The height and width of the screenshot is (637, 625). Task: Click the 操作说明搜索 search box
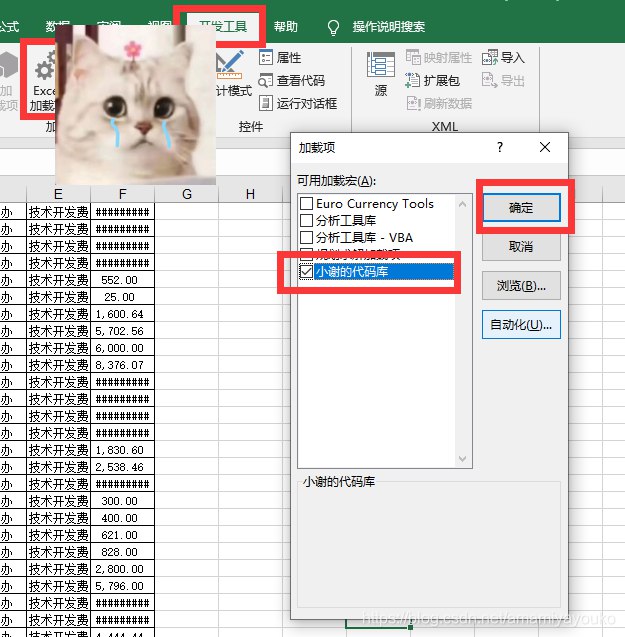(388, 27)
